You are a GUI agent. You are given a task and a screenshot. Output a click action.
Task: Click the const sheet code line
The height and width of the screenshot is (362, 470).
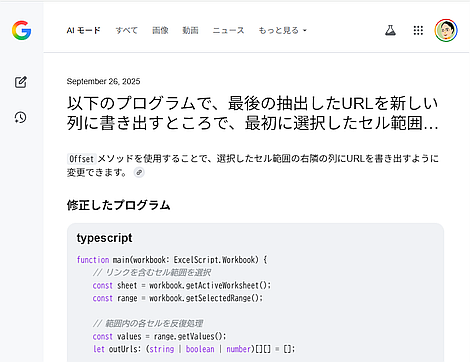(x=182, y=286)
